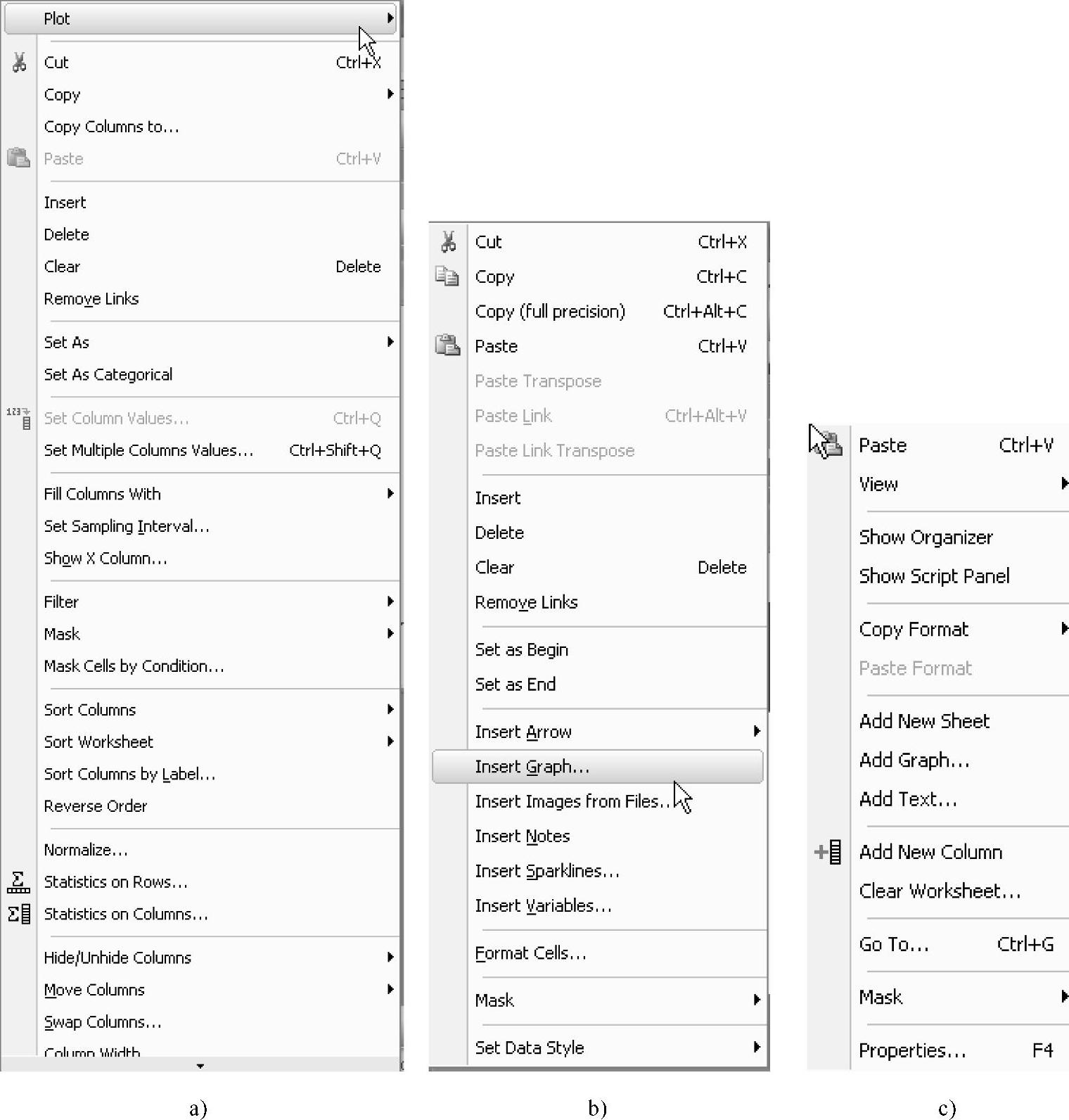The image size is (1069, 1120).
Task: Choose Add New Sheet
Action: [924, 721]
